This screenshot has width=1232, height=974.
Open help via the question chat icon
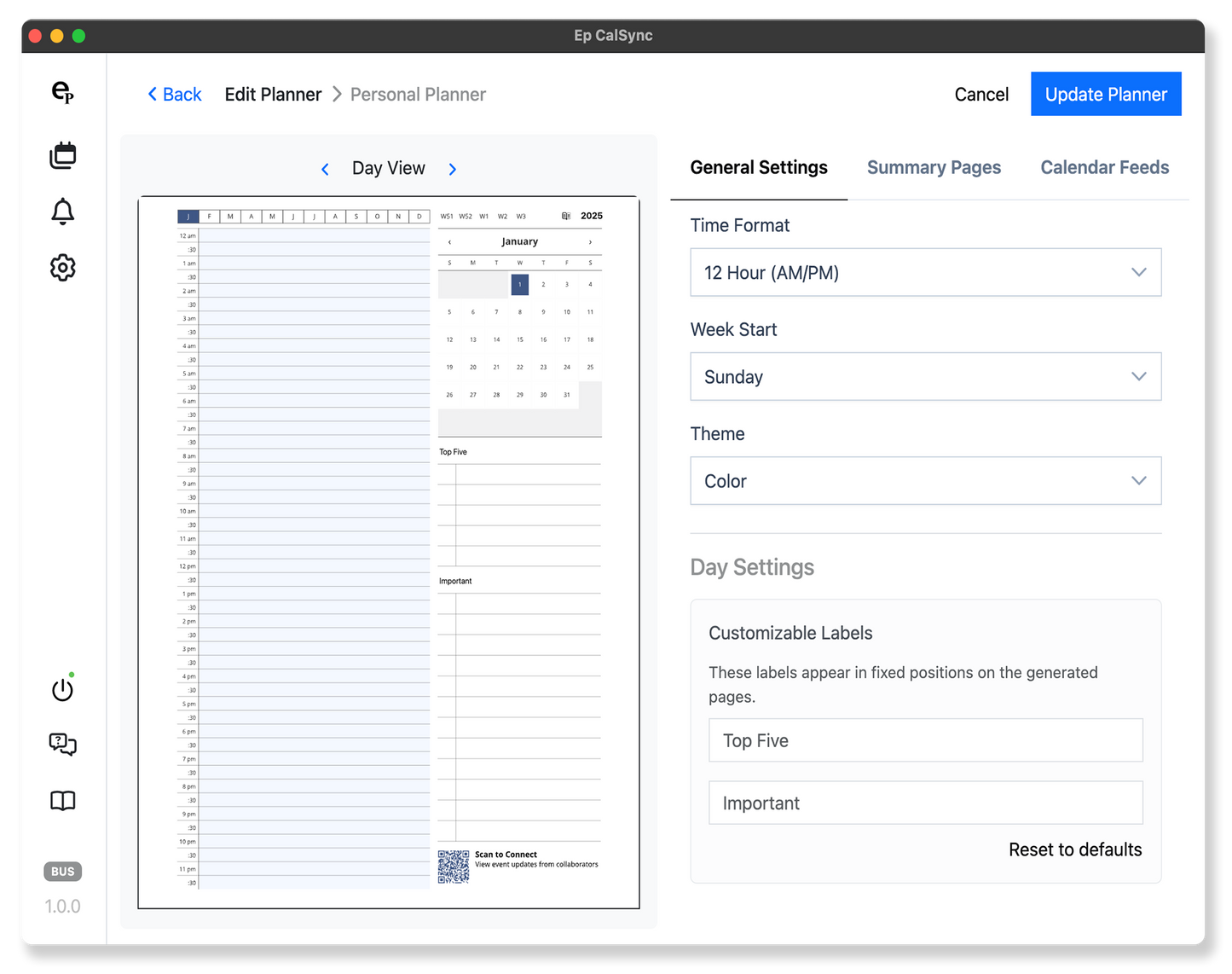(62, 745)
